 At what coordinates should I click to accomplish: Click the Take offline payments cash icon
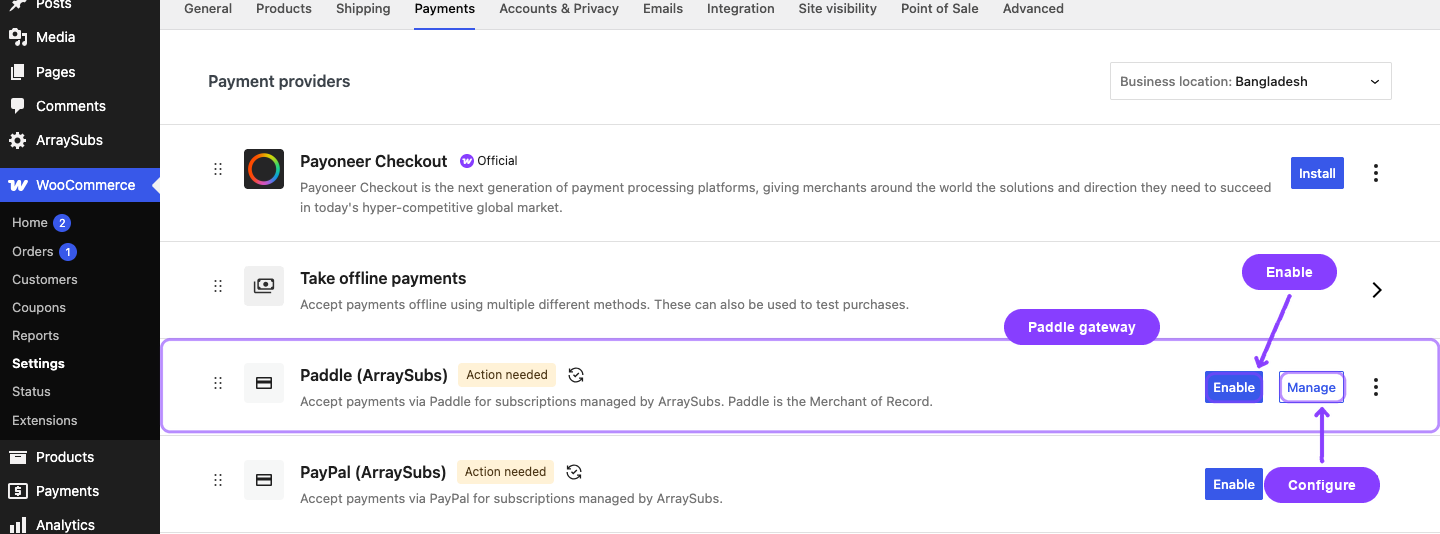pos(264,286)
